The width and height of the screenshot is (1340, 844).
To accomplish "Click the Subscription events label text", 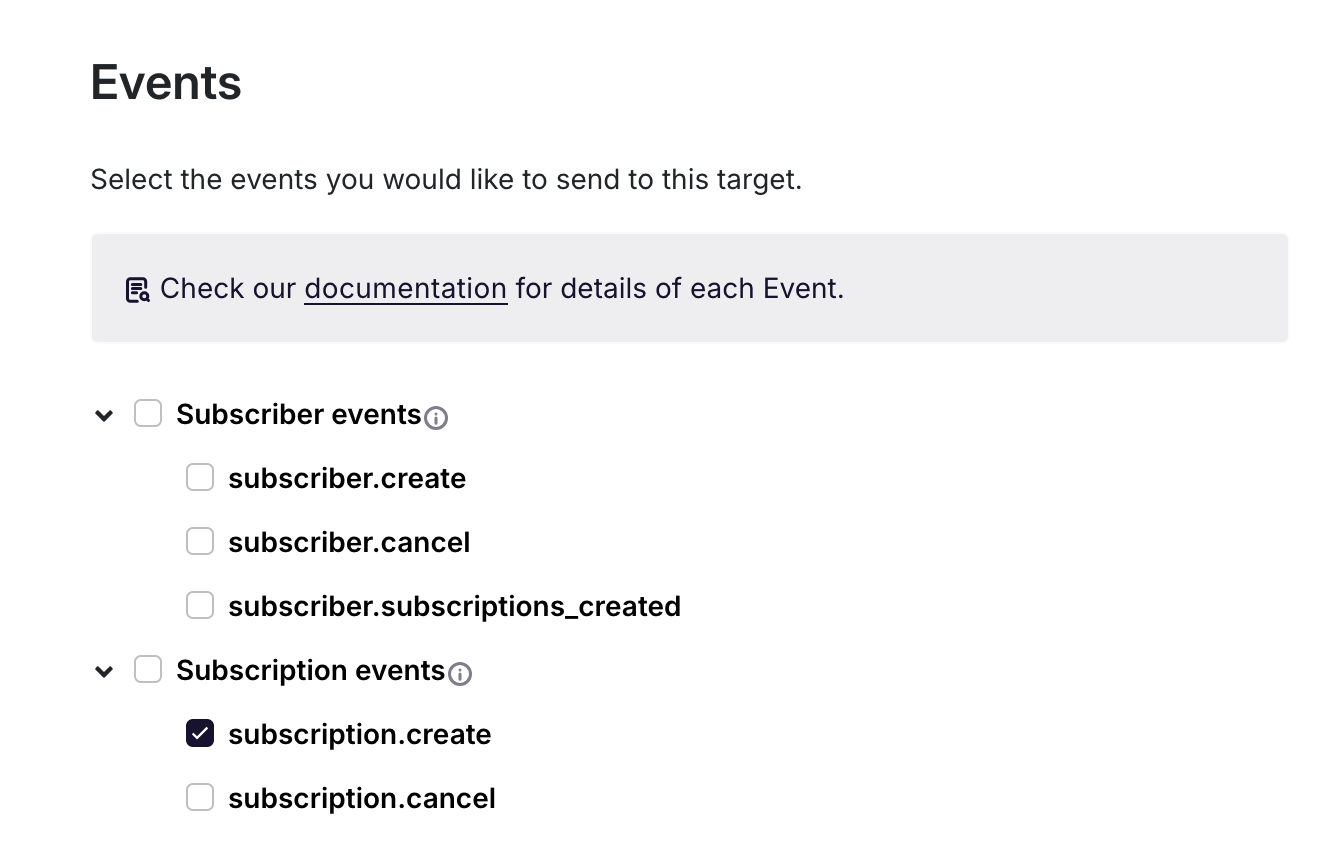I will tap(311, 669).
